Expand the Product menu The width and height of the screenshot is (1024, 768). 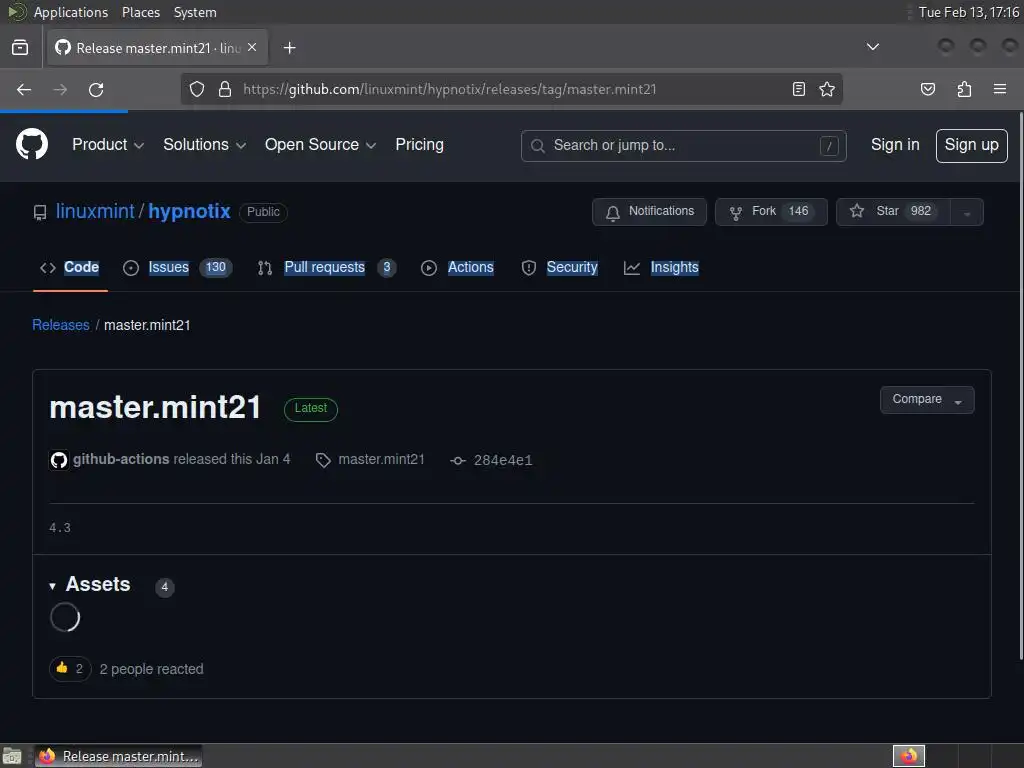click(x=108, y=145)
